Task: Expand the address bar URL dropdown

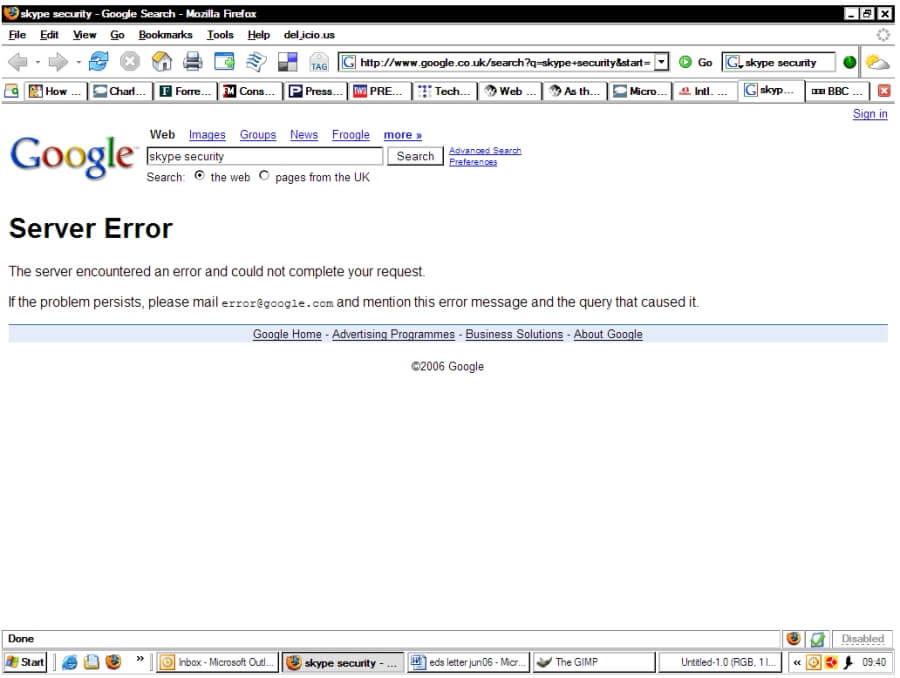Action: (662, 62)
